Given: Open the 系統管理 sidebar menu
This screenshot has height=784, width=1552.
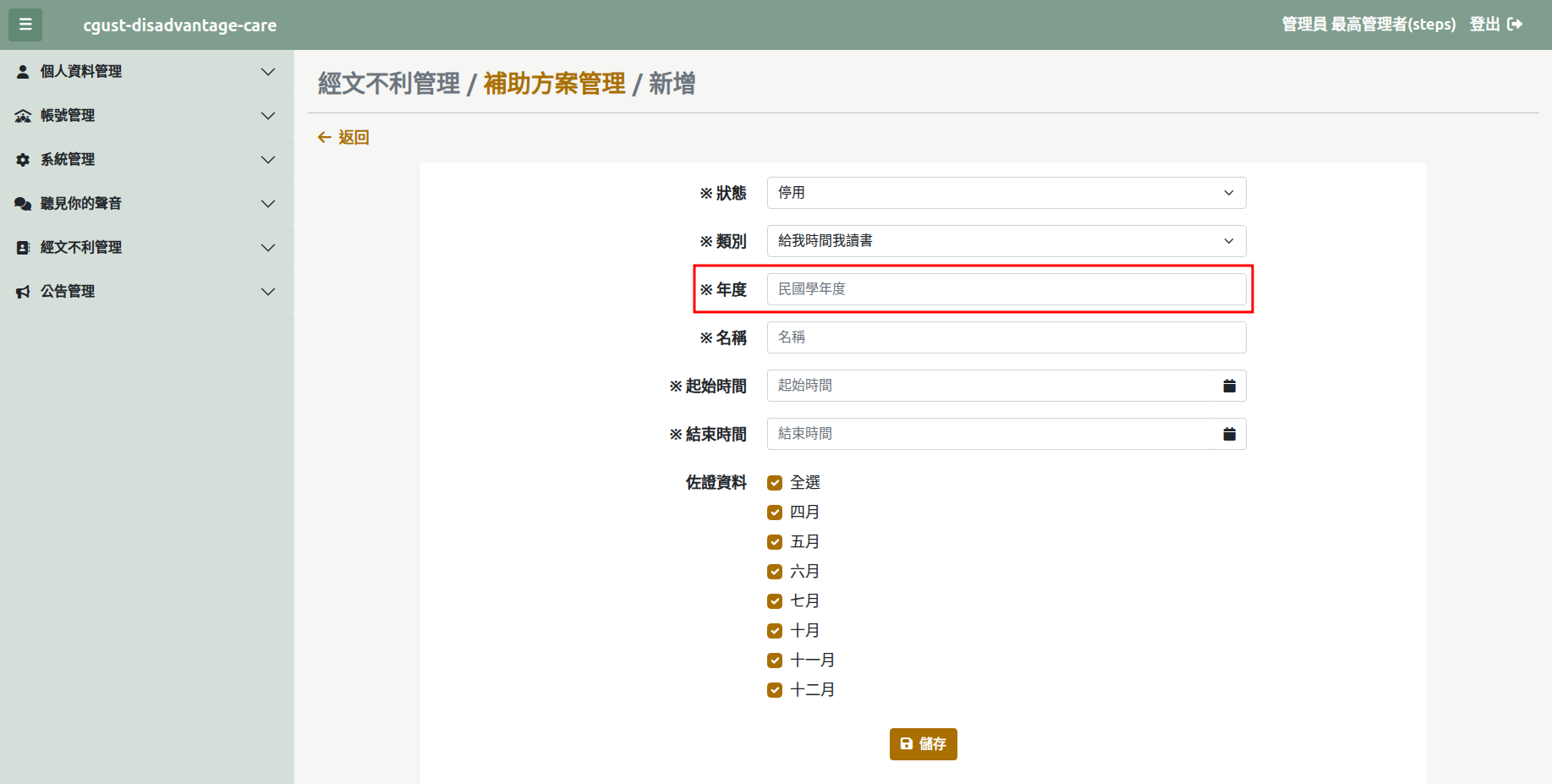Looking at the screenshot, I should (146, 160).
